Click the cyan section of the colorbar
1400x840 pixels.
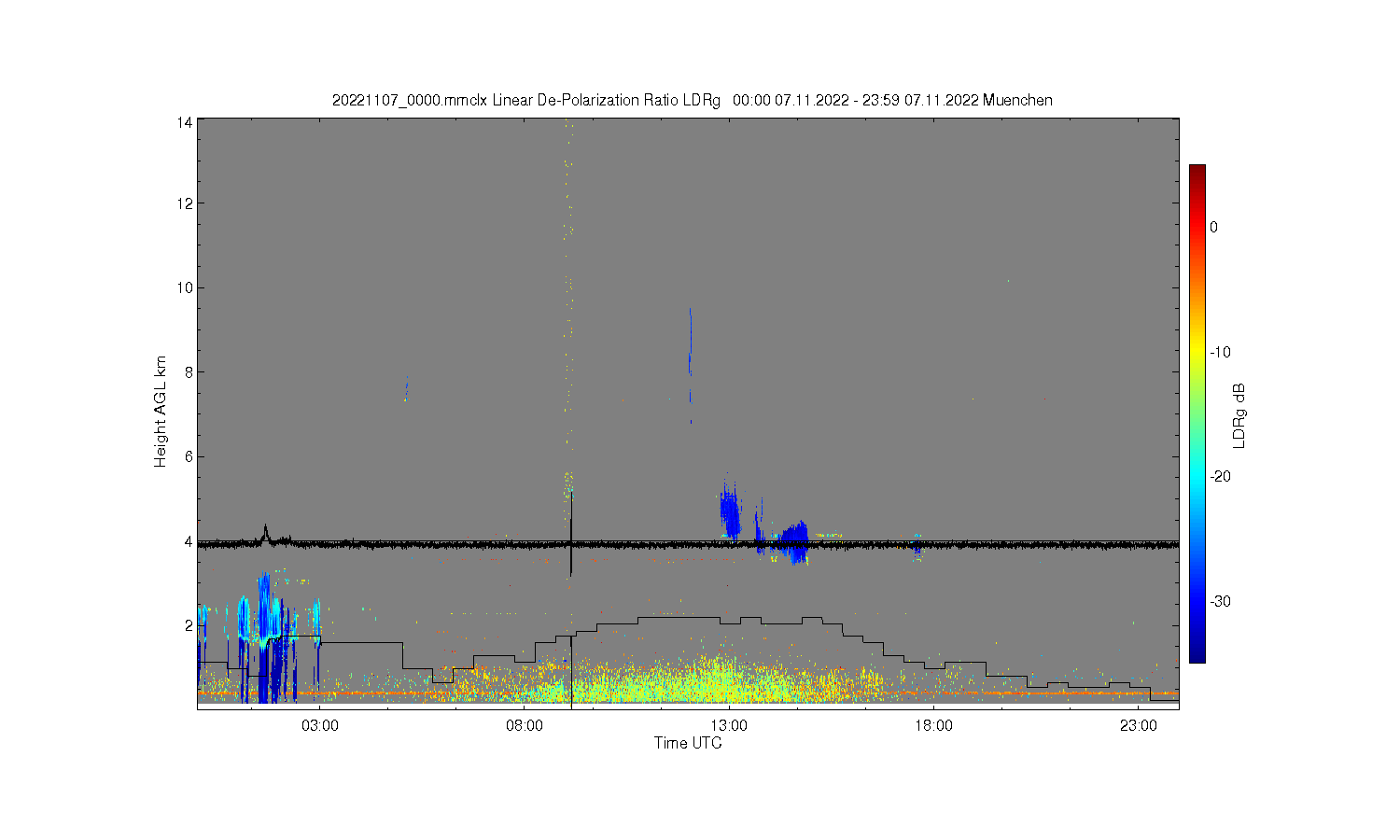pos(1197,476)
